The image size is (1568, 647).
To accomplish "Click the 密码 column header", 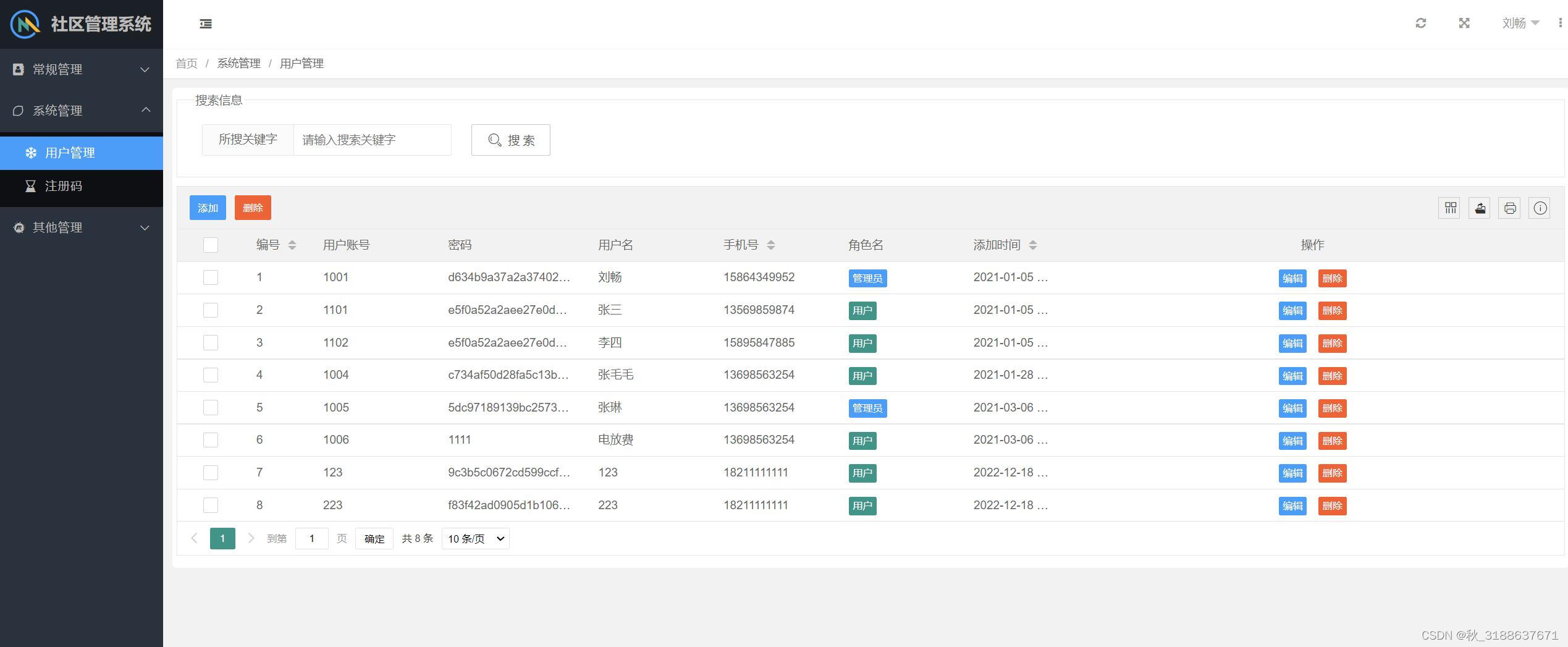I will (x=460, y=245).
